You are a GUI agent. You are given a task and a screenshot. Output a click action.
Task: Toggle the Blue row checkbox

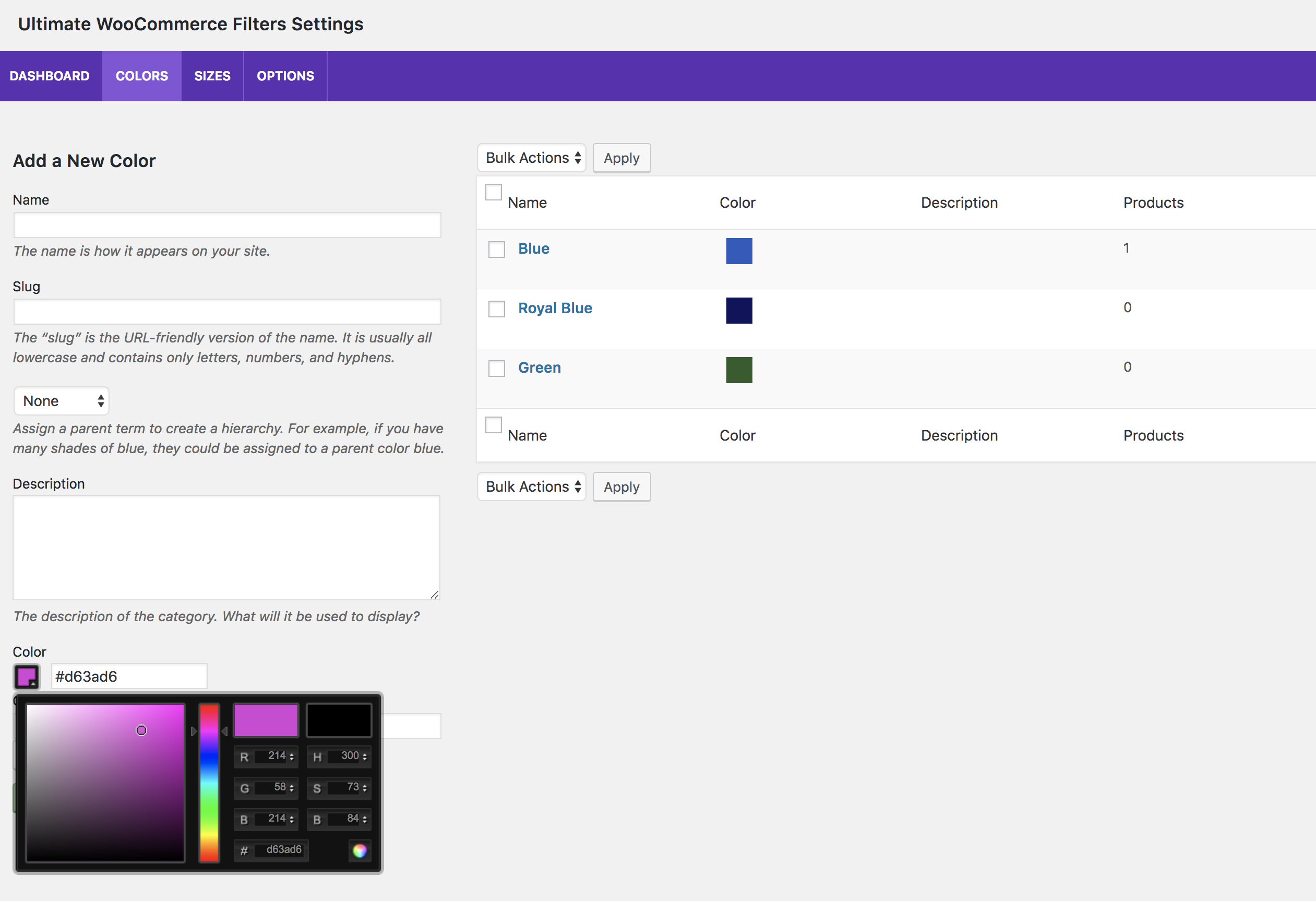[x=497, y=249]
